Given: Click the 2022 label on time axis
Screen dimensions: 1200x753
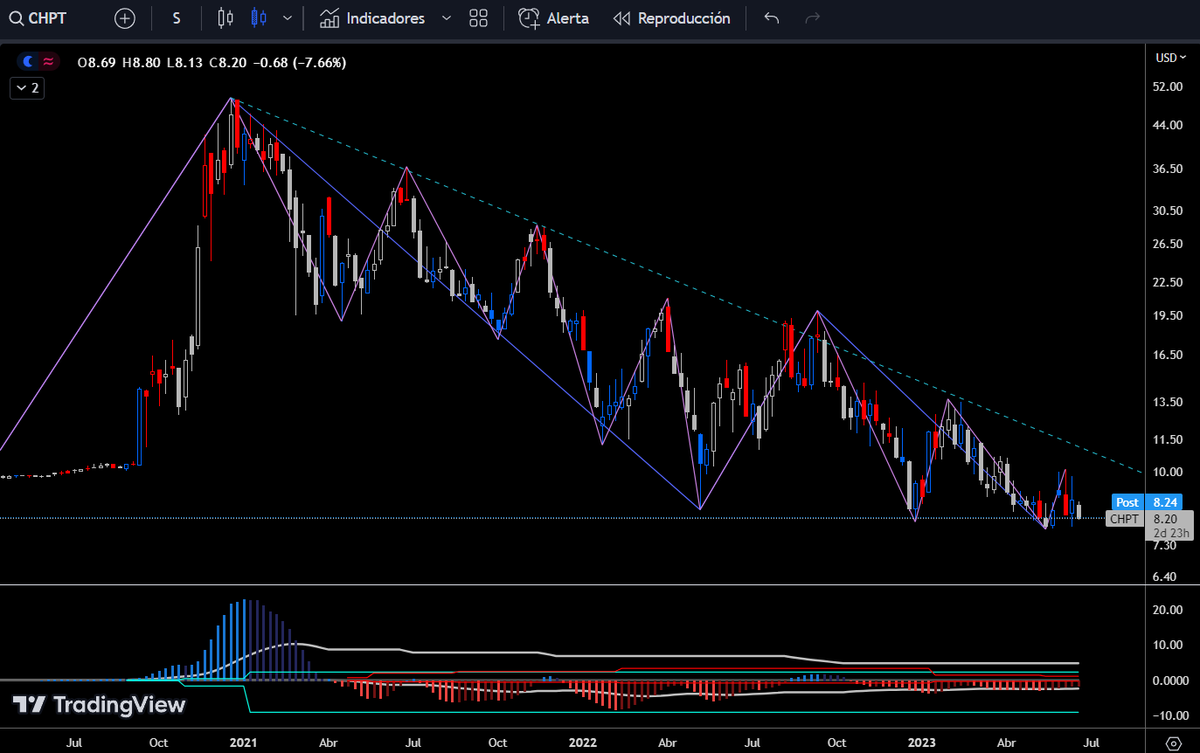Looking at the screenshot, I should click(x=582, y=743).
